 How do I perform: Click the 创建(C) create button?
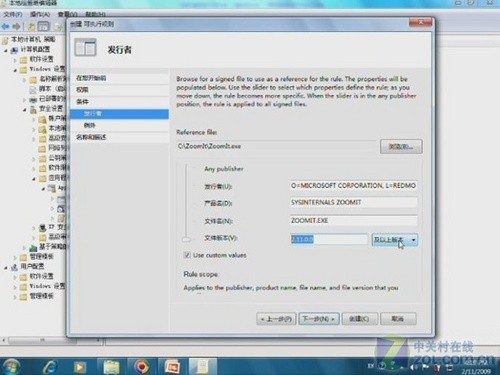[x=360, y=319]
